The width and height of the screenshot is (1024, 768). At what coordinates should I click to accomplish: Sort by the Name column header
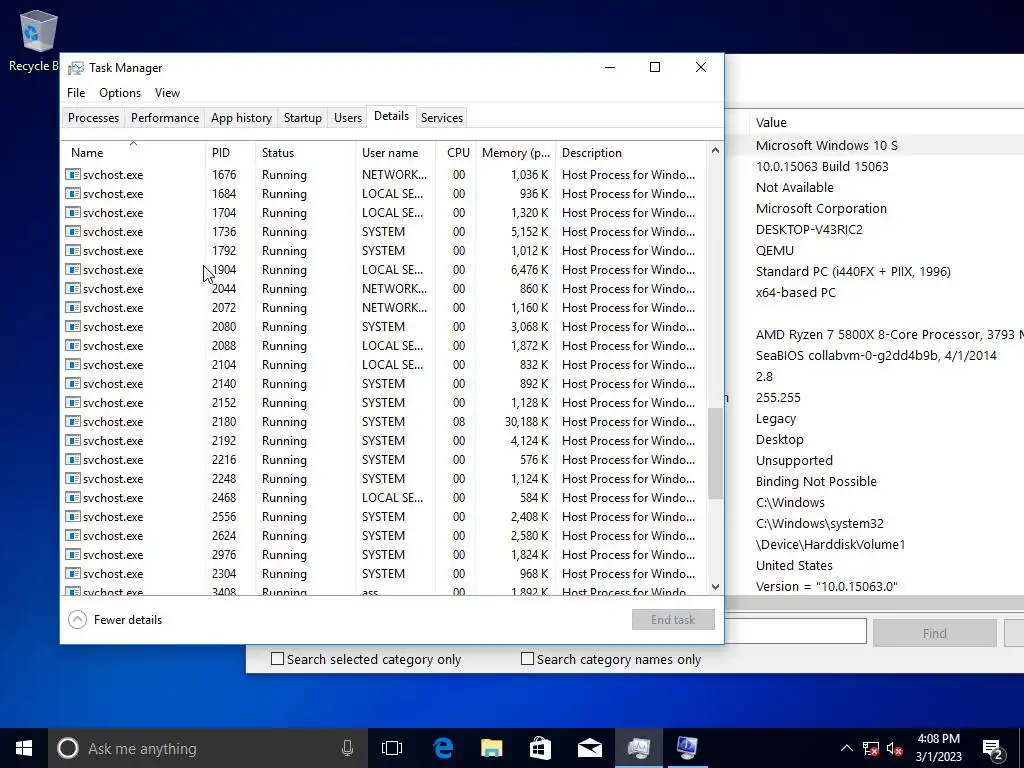133,152
